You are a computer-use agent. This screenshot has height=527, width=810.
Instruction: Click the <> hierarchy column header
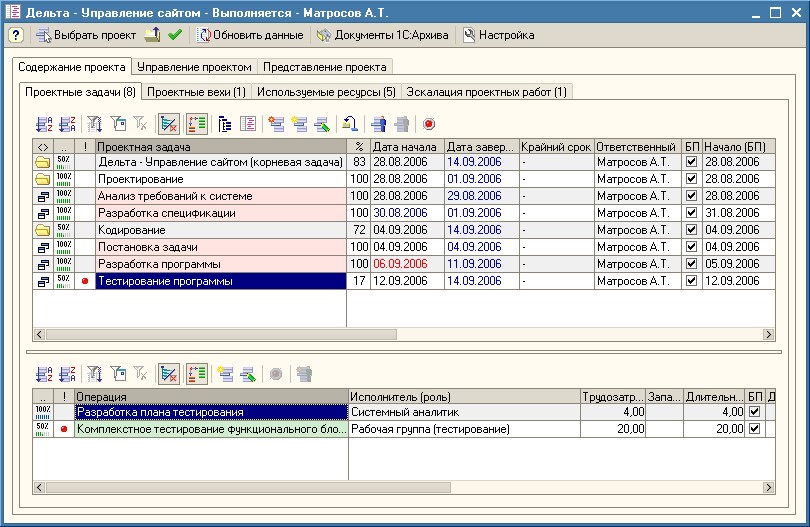point(43,146)
